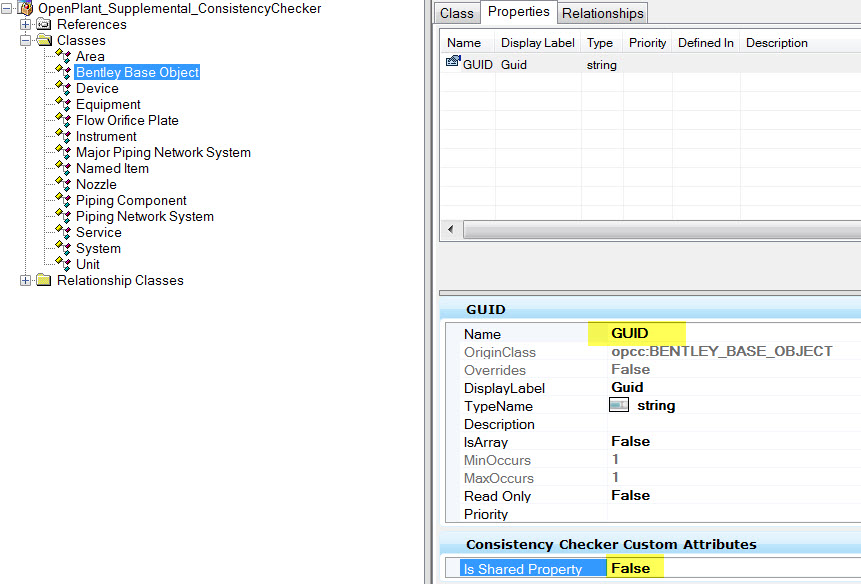Viewport: 861px width, 584px height.
Task: Select the Instrument class in tree
Action: [x=106, y=136]
